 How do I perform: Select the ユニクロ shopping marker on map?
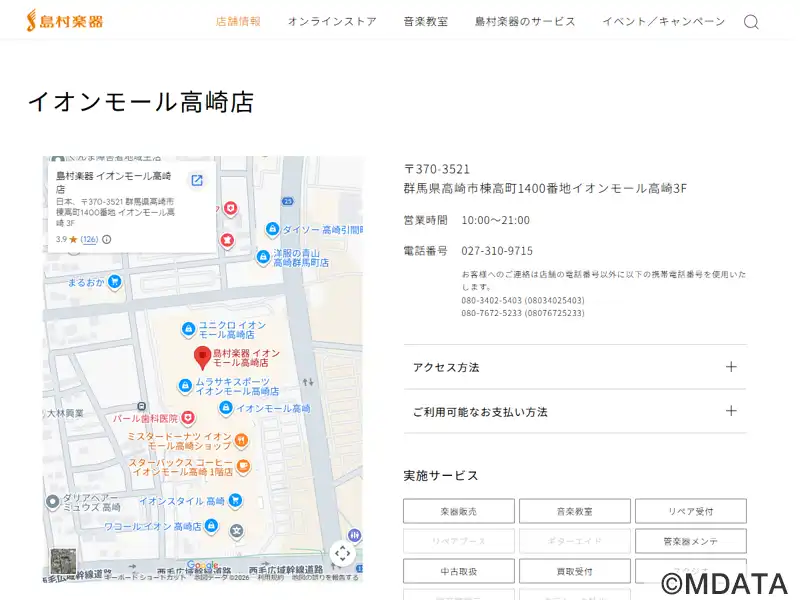click(x=188, y=329)
